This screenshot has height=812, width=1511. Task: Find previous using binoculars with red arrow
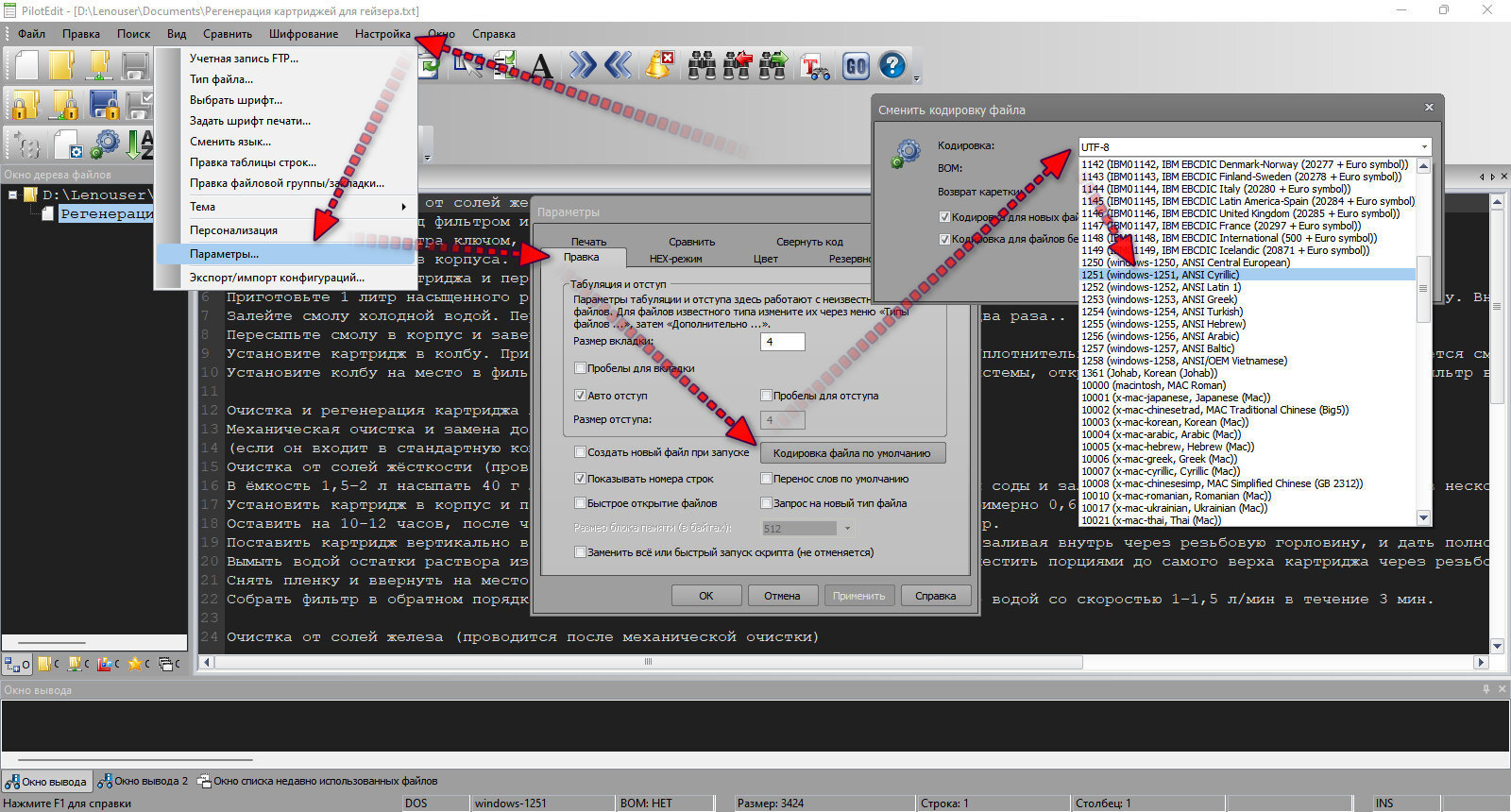[x=738, y=65]
